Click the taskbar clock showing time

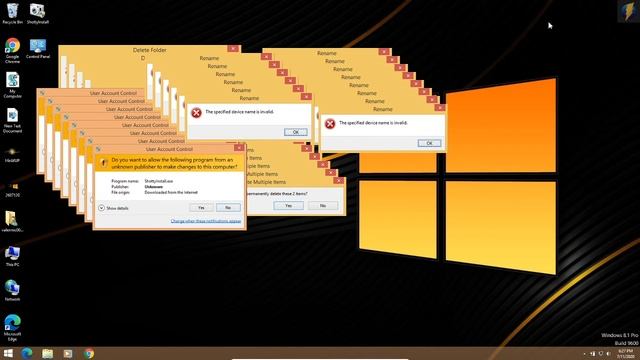pos(625,353)
